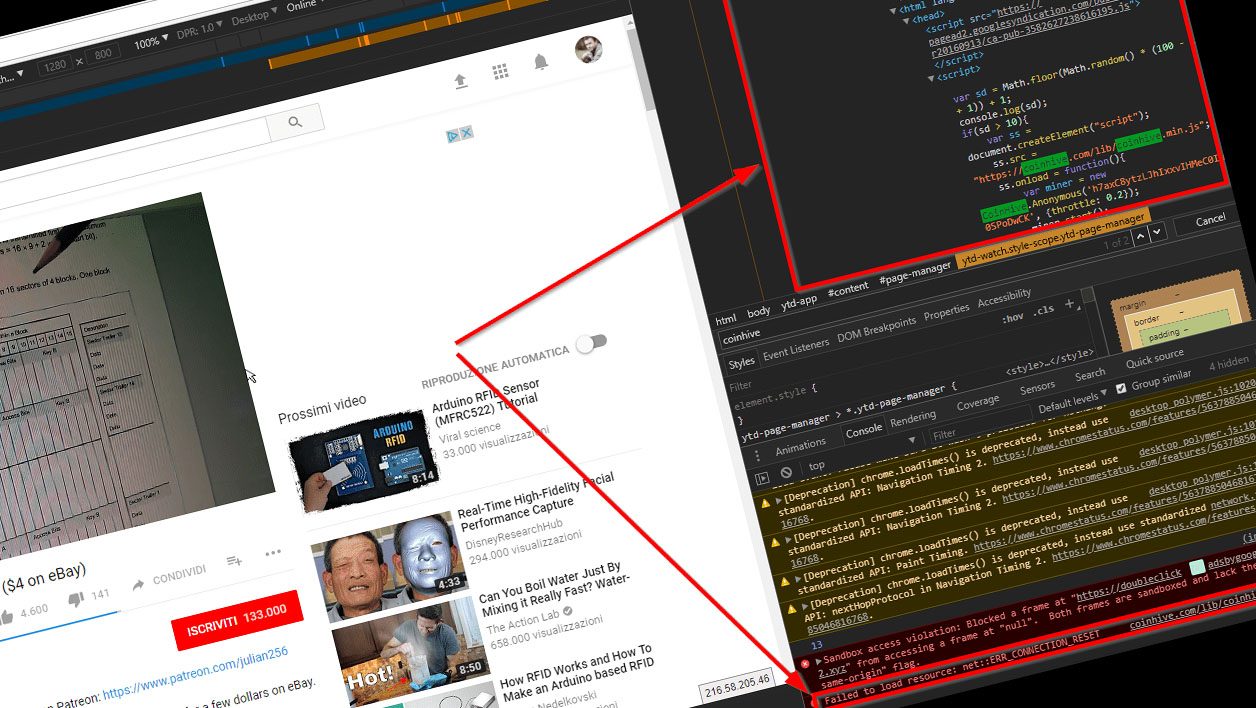Toggle the .cls element classes button
The height and width of the screenshot is (708, 1256).
click(x=1044, y=310)
